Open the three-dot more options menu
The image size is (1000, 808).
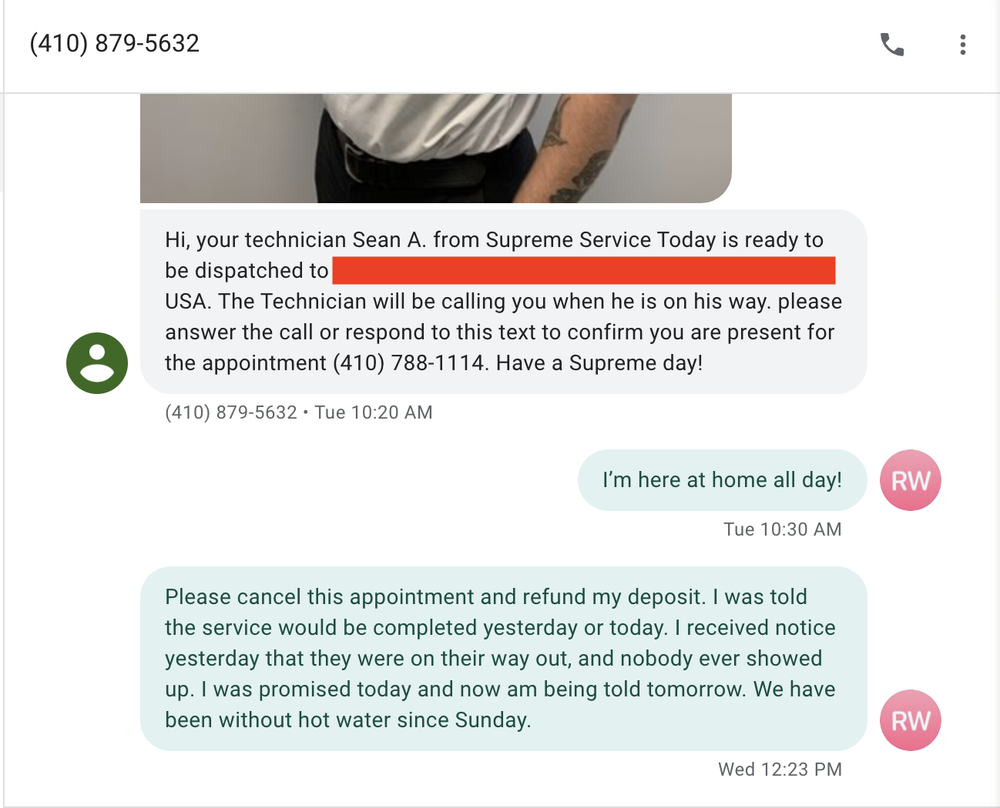pos(962,45)
